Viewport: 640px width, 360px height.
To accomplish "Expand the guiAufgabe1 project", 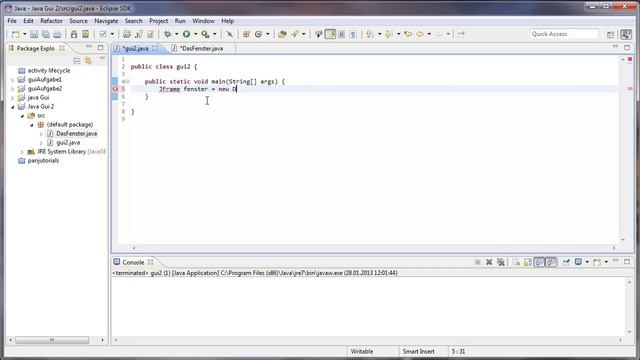I will 13,80.
